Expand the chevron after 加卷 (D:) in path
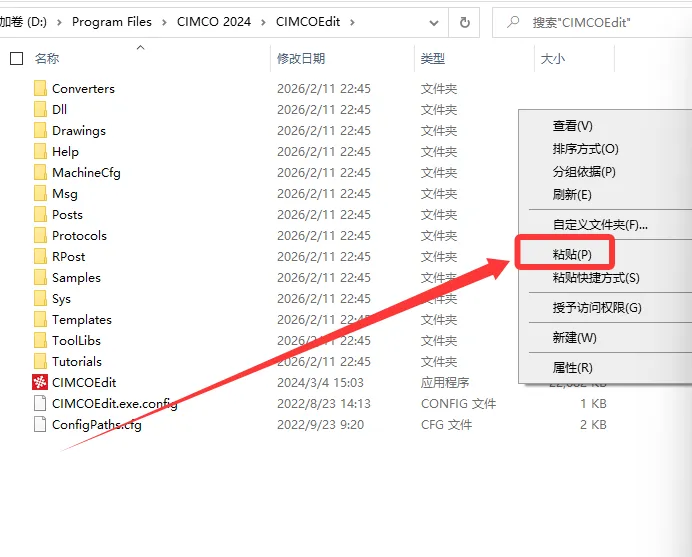This screenshot has width=692, height=557. point(59,22)
